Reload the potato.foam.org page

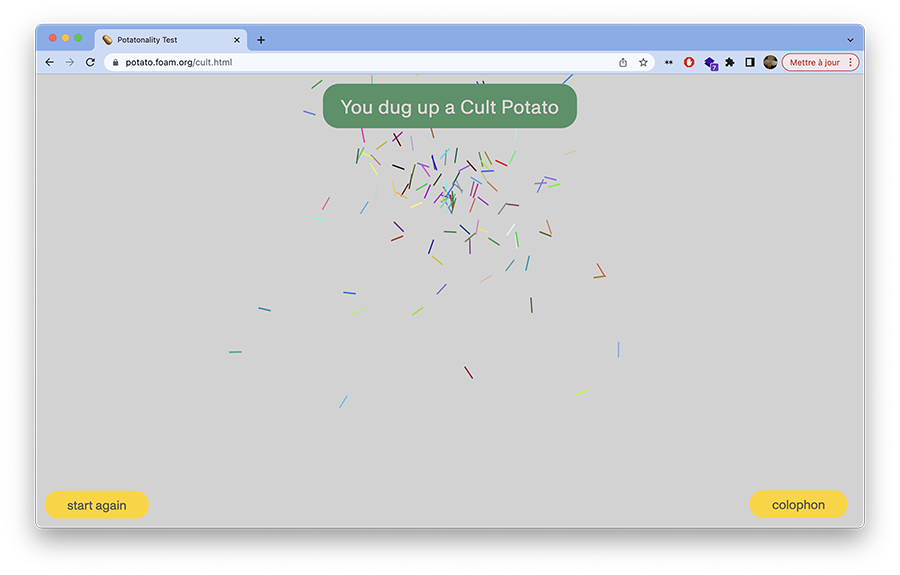(x=90, y=62)
